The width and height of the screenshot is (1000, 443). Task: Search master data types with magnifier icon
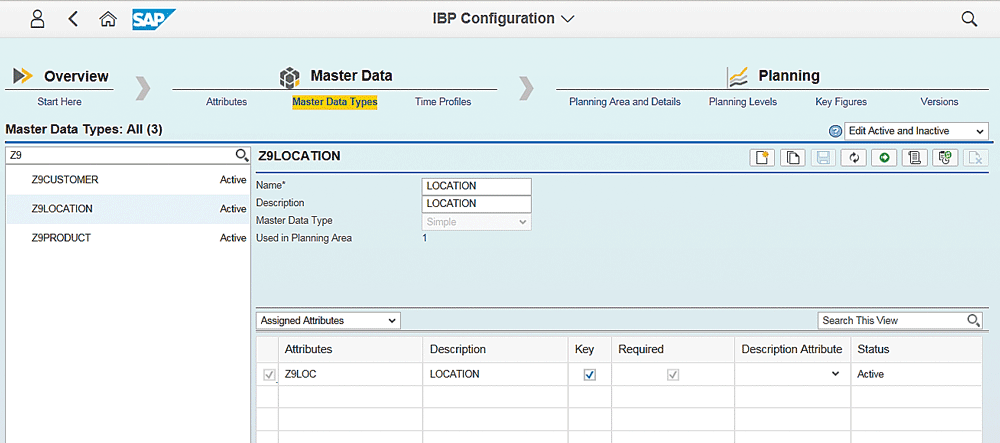(x=241, y=155)
